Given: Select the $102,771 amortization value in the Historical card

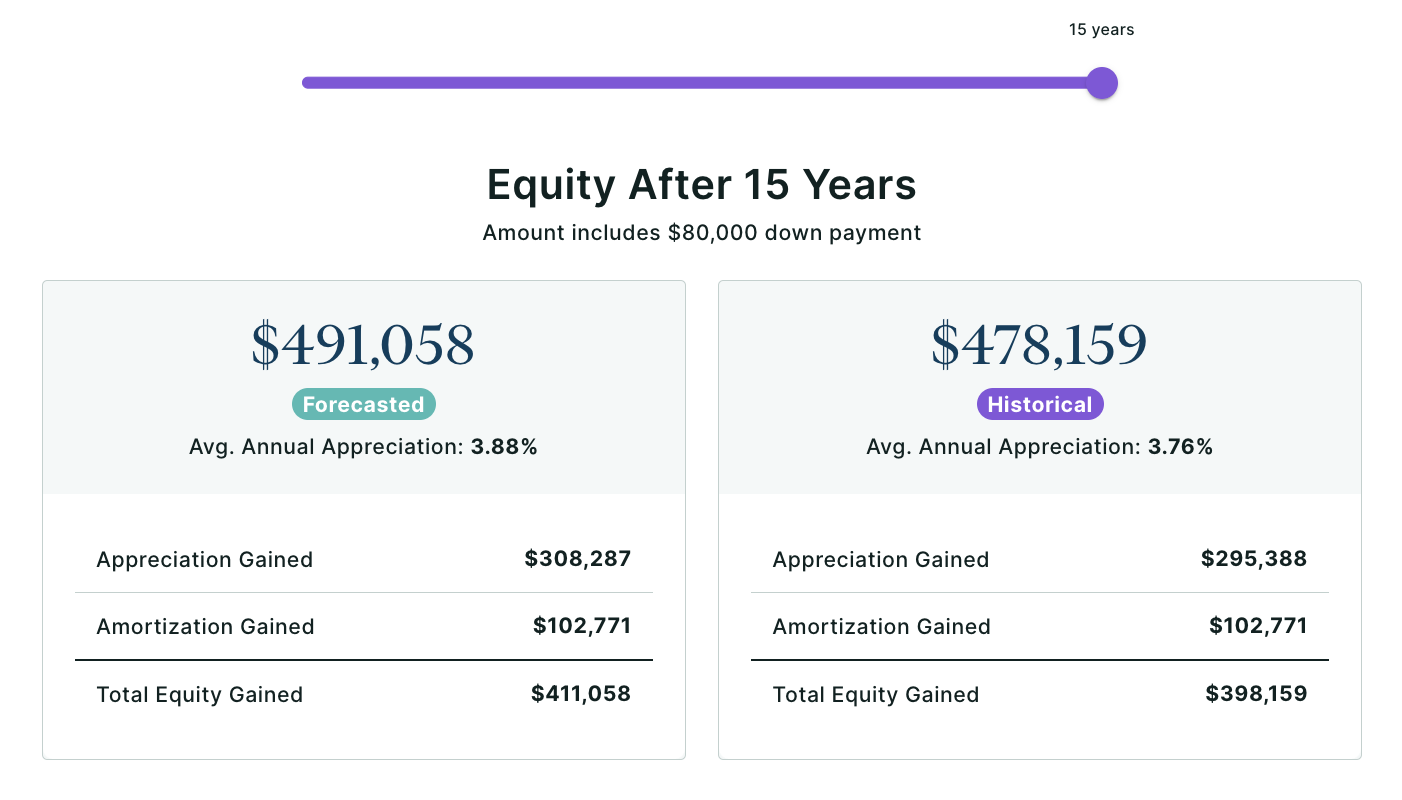Looking at the screenshot, I should (1258, 626).
